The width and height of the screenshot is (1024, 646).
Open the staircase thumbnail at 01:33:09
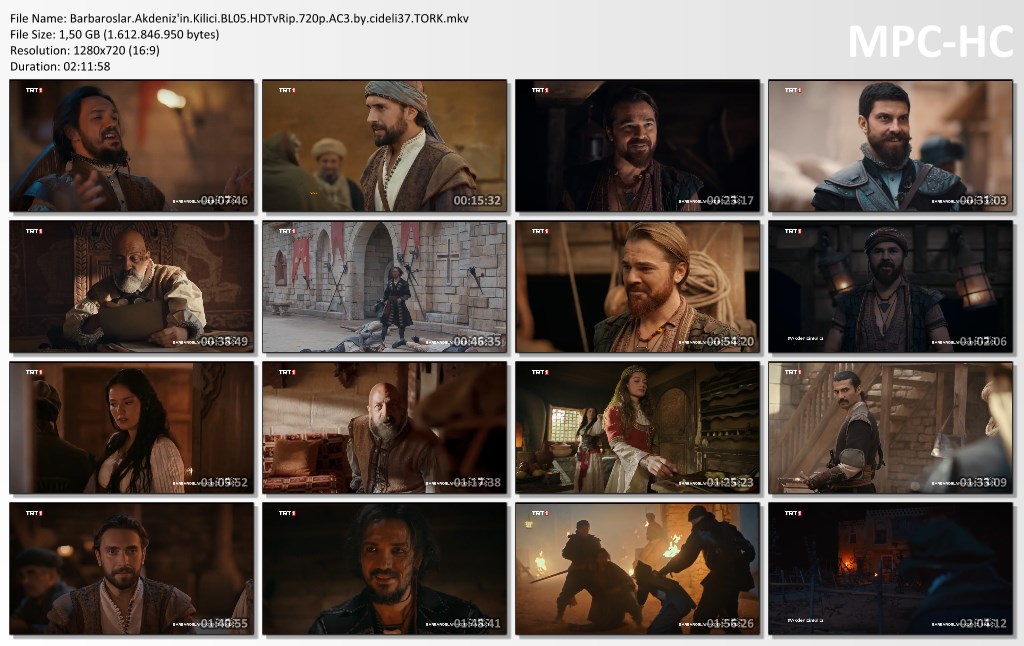(890, 428)
